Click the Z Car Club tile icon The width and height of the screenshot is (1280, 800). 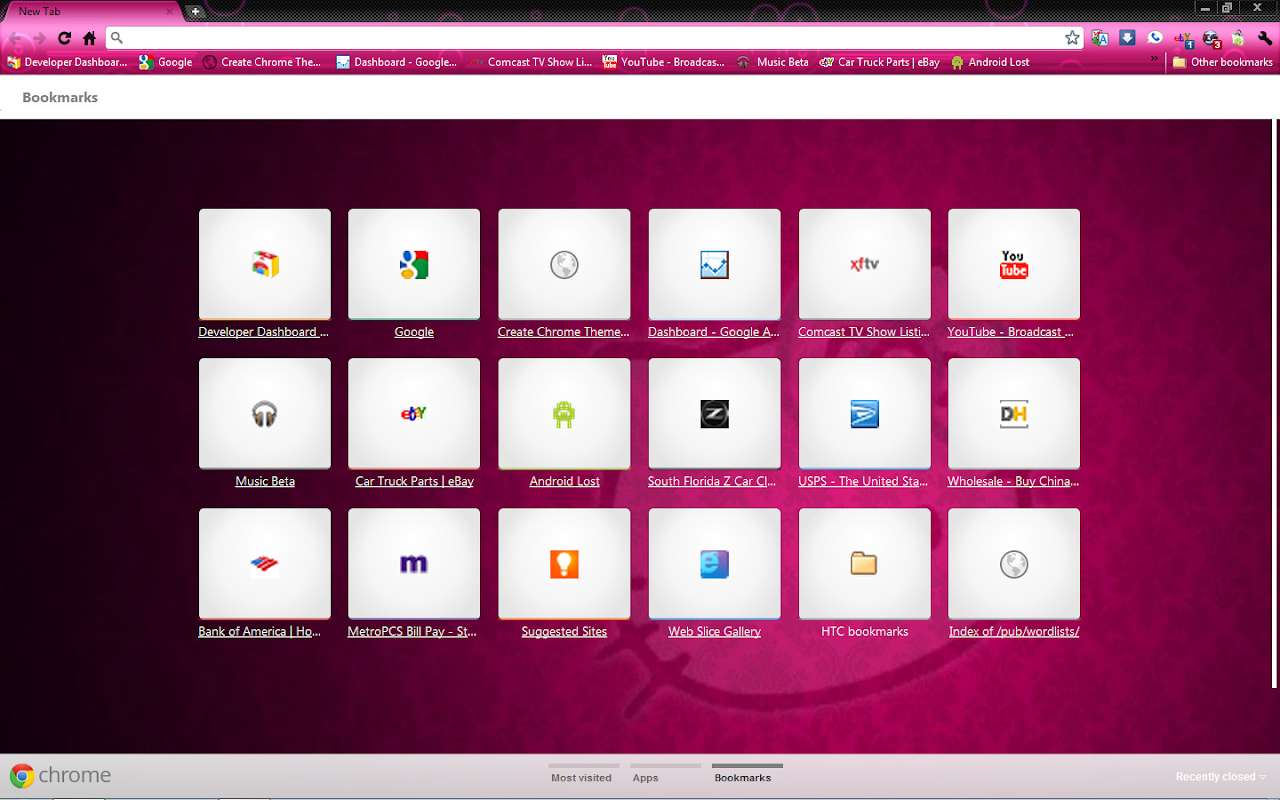pyautogui.click(x=714, y=414)
